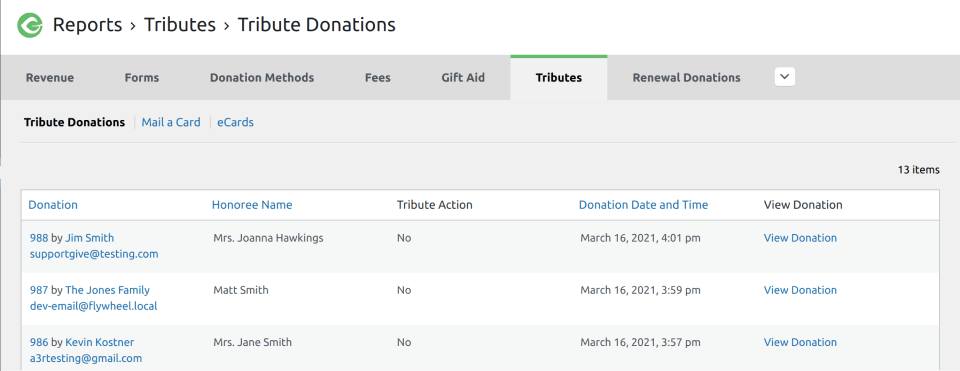Open donation number 987
Image resolution: width=960 pixels, height=371 pixels.
click(x=39, y=290)
